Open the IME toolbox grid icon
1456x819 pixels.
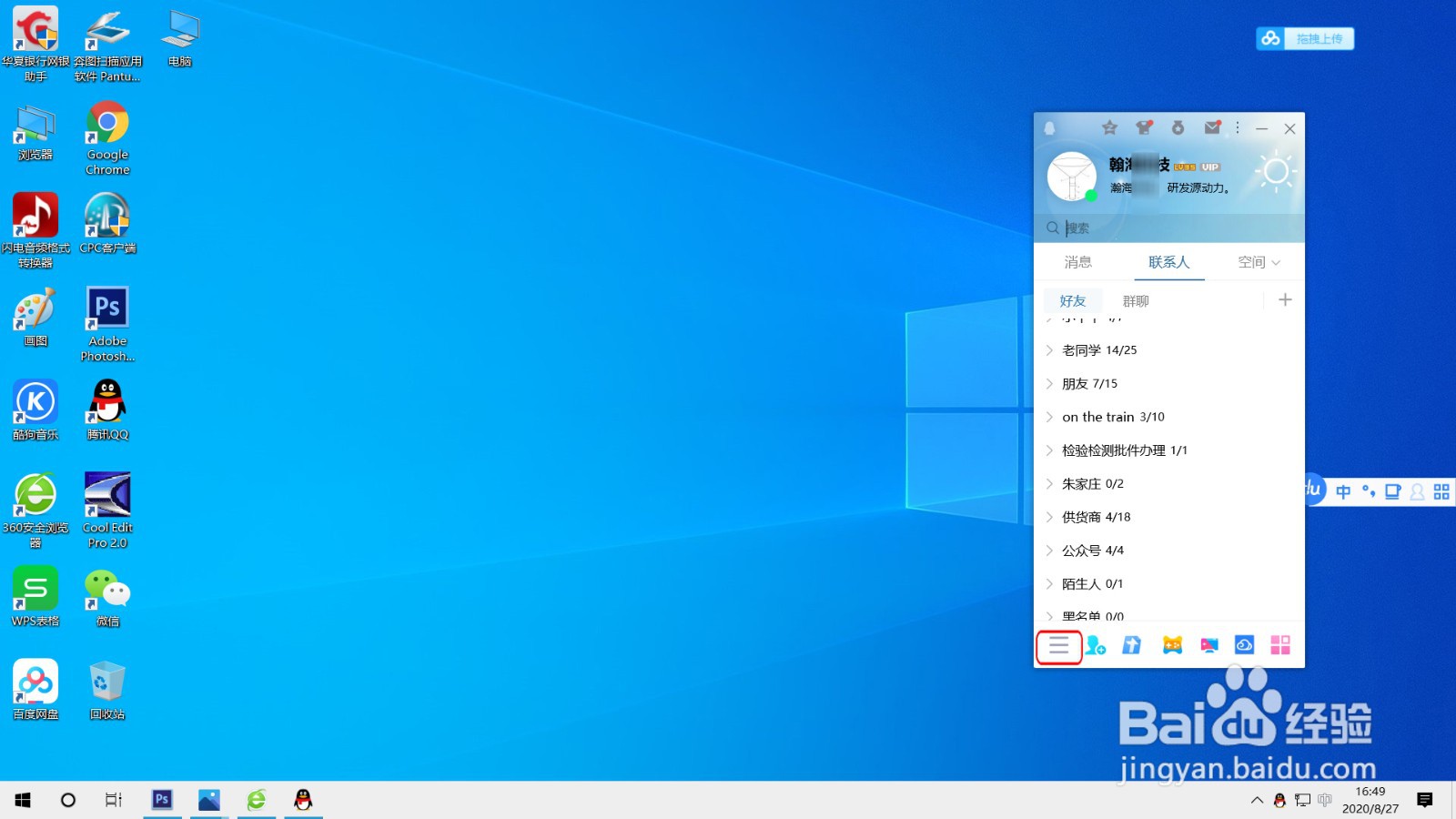(x=1441, y=491)
